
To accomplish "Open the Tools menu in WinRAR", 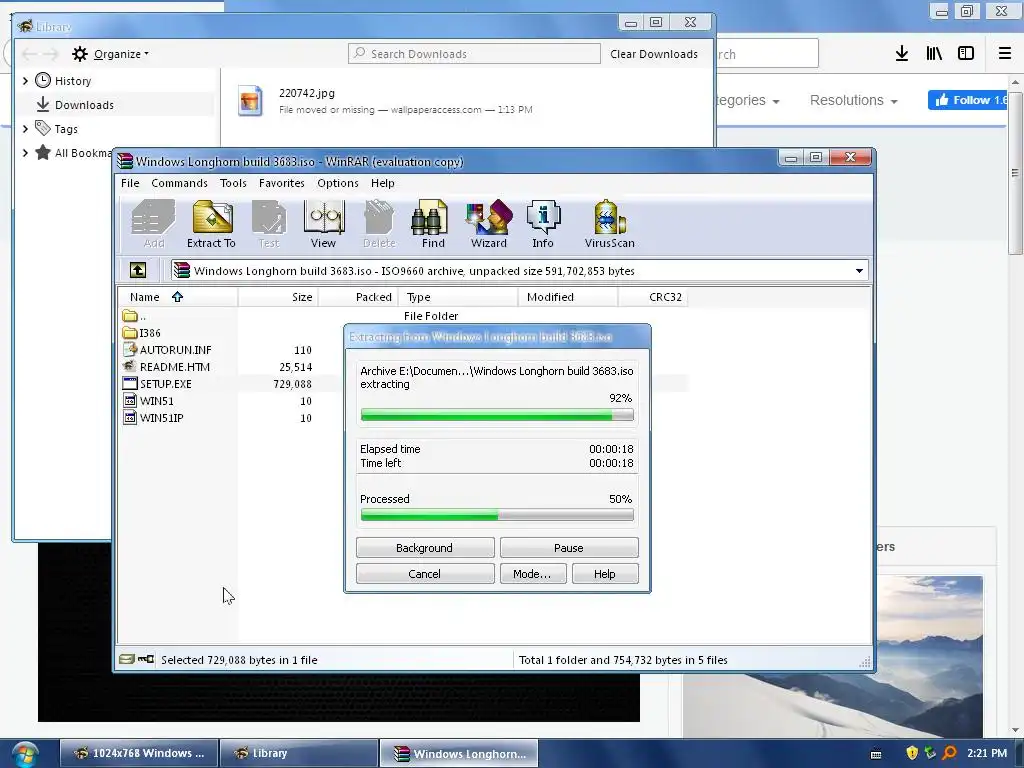I will 233,183.
